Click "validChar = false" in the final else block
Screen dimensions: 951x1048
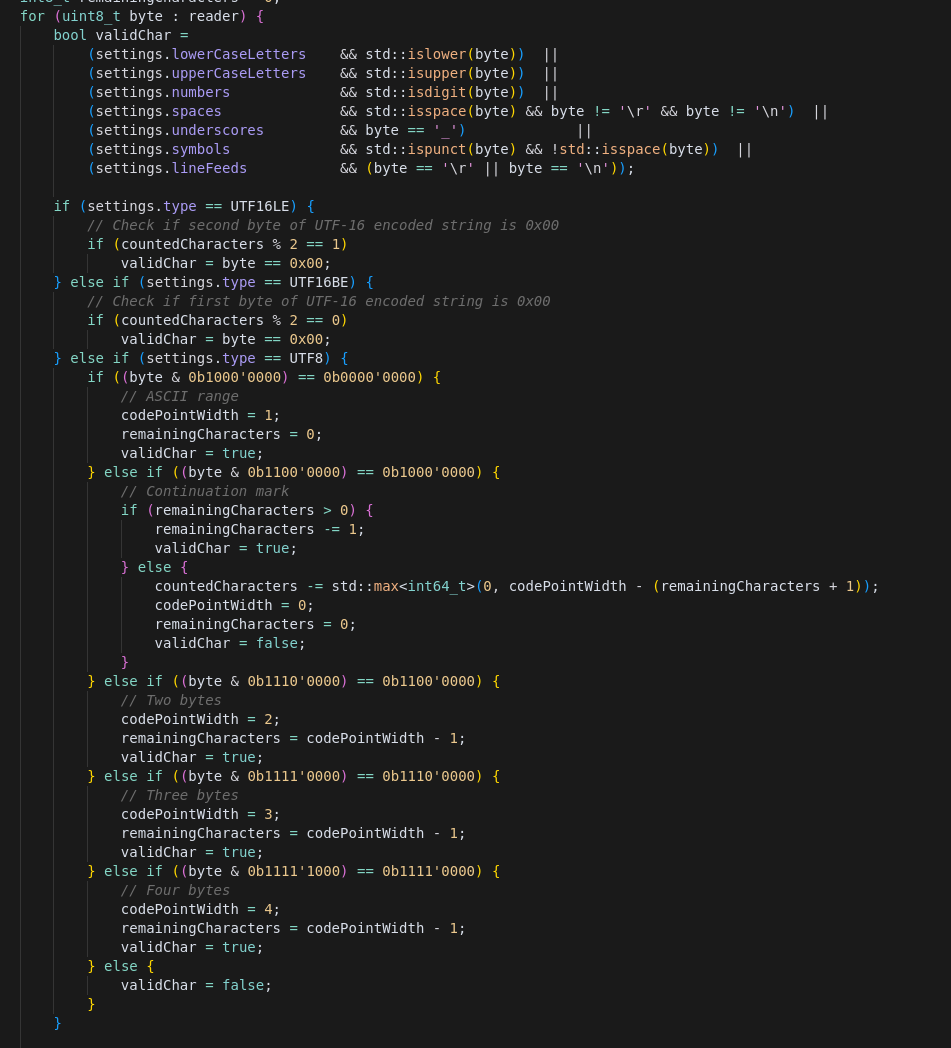(x=196, y=985)
